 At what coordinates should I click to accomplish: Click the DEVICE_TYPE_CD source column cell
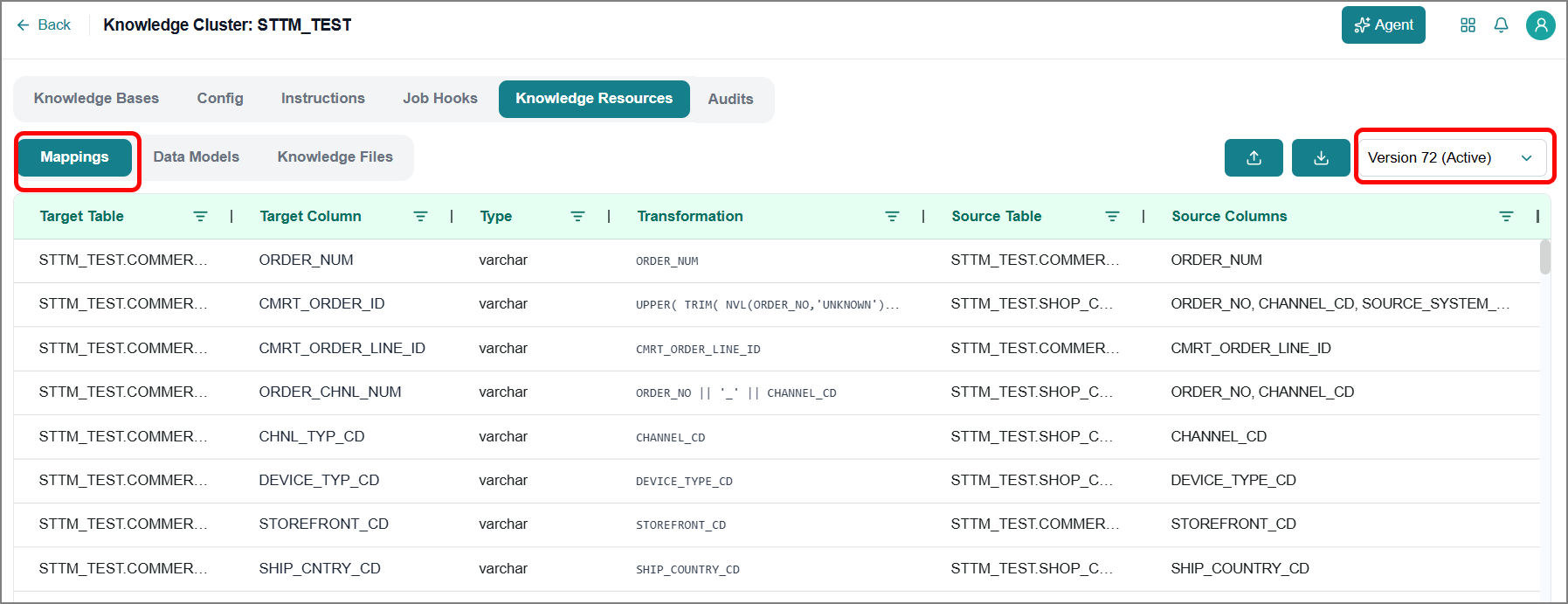[x=1233, y=481]
